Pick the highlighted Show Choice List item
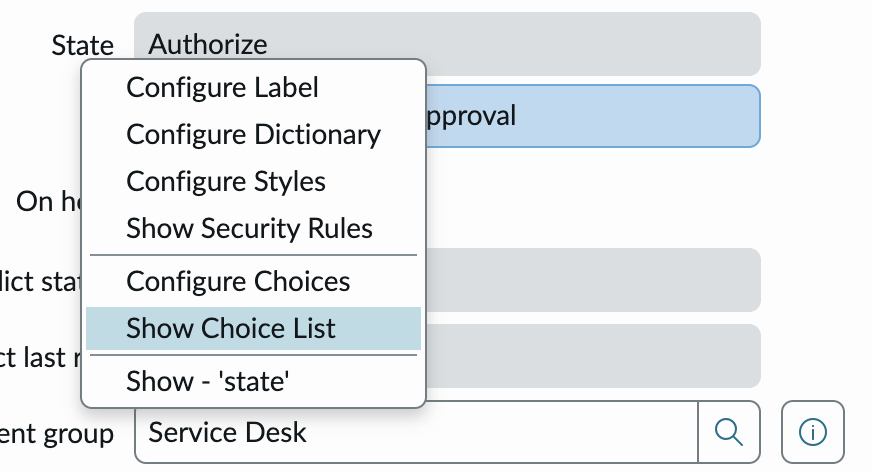The width and height of the screenshot is (872, 472). [x=231, y=328]
